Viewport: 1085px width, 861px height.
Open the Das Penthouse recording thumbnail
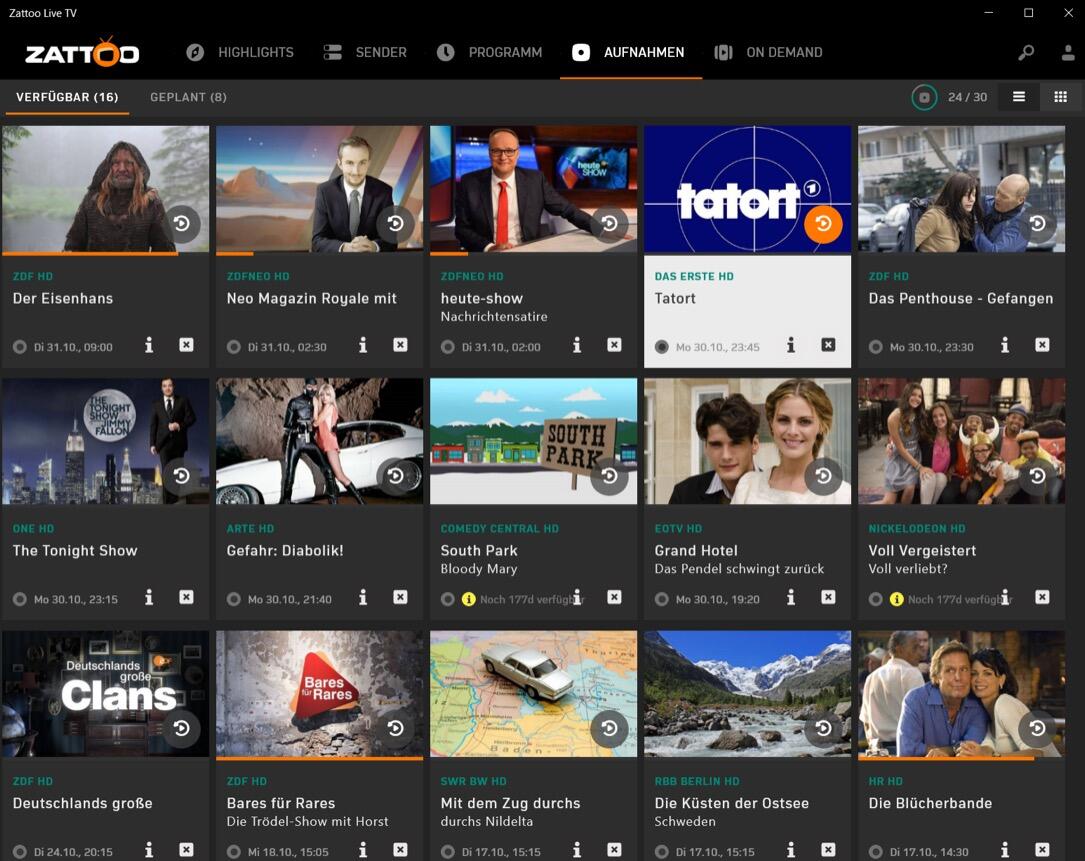click(960, 188)
